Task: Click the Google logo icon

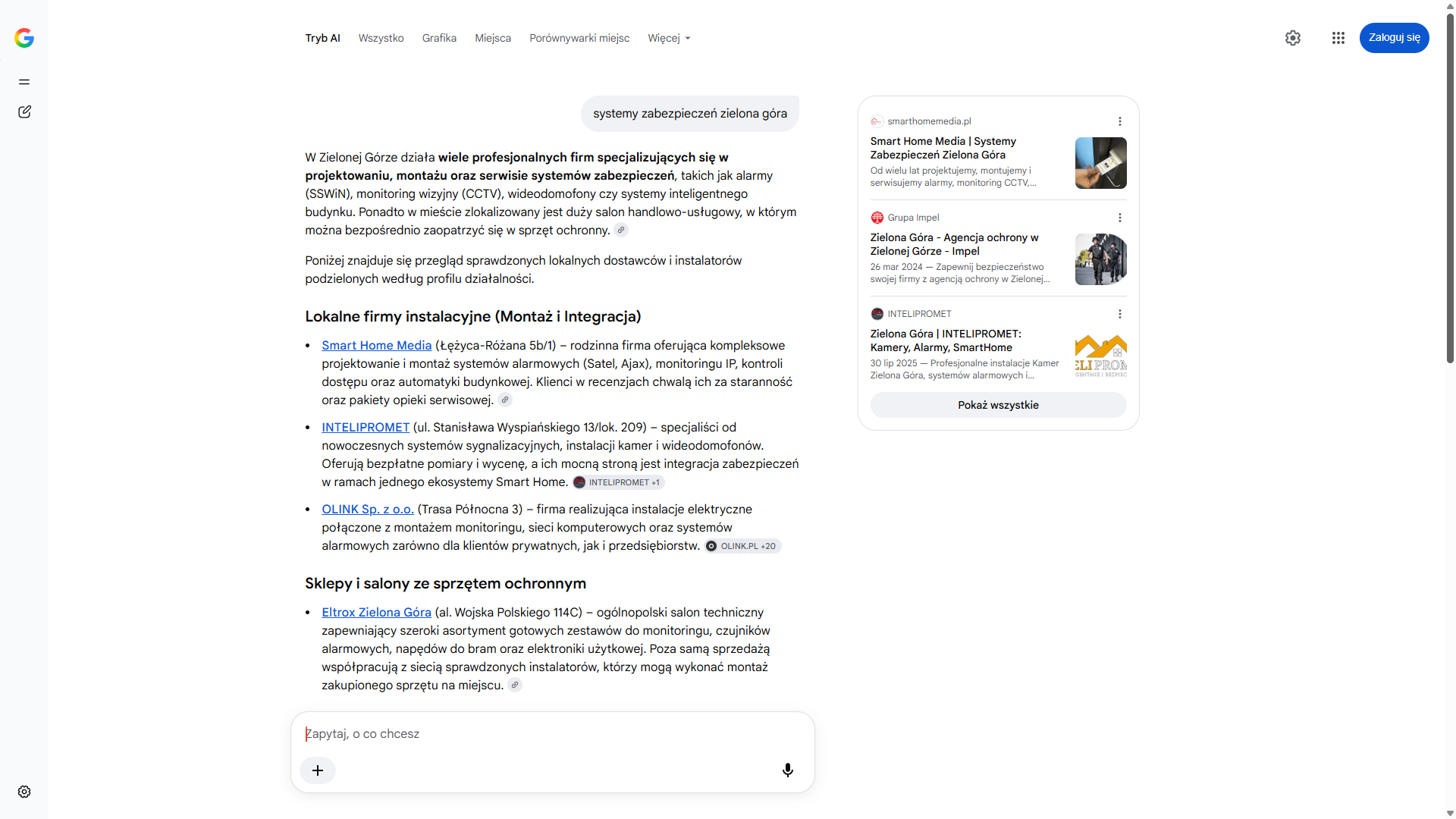Action: click(x=24, y=38)
